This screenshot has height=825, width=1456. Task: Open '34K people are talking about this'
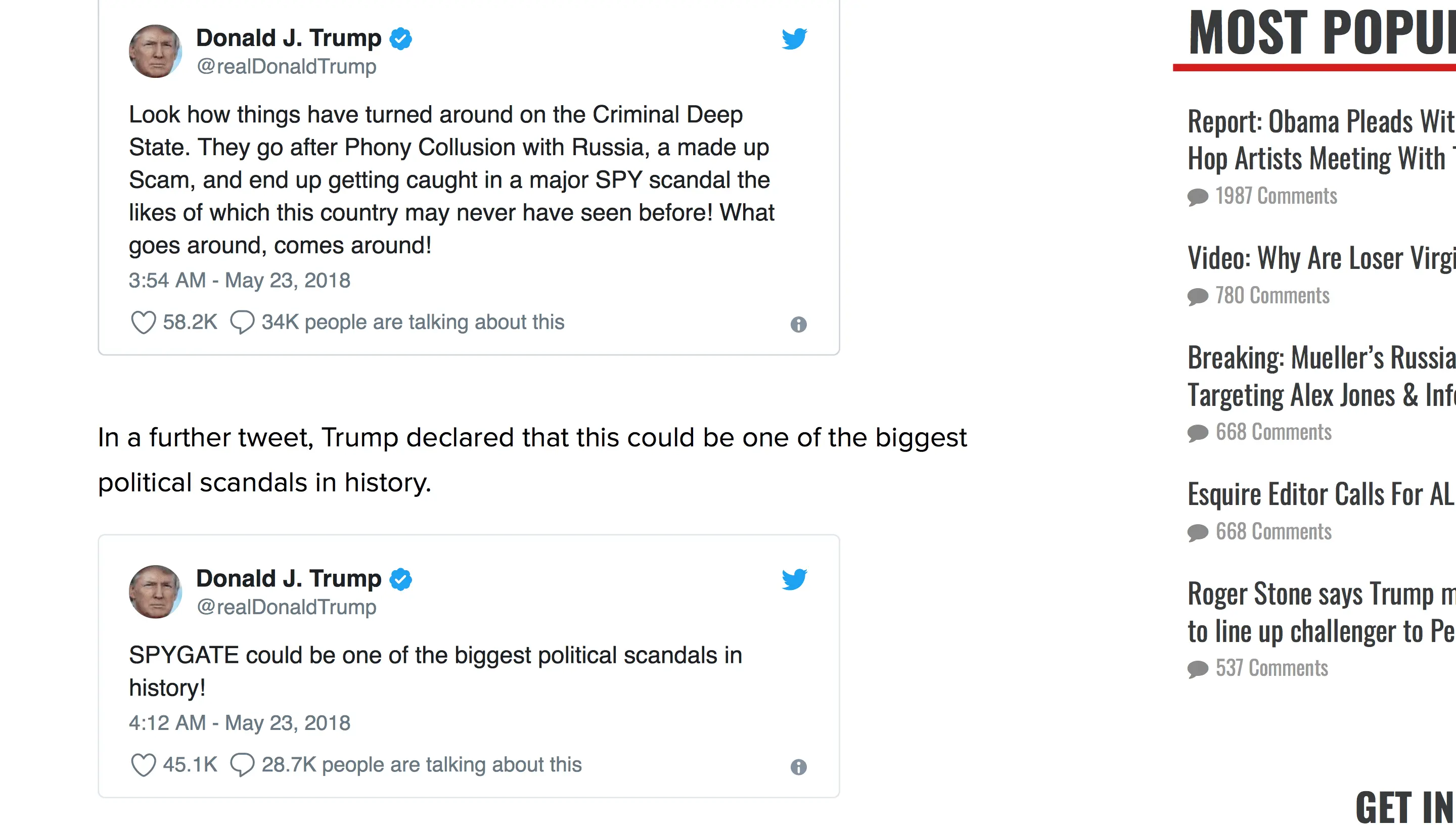click(x=413, y=323)
